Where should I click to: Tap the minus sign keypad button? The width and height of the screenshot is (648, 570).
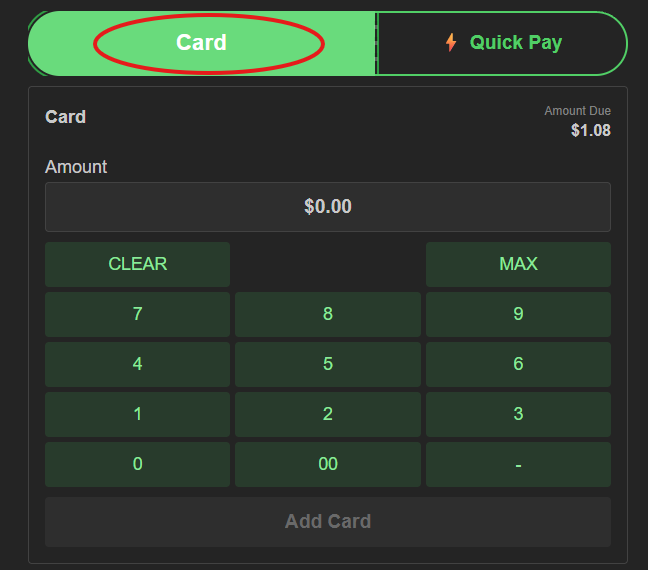point(518,464)
